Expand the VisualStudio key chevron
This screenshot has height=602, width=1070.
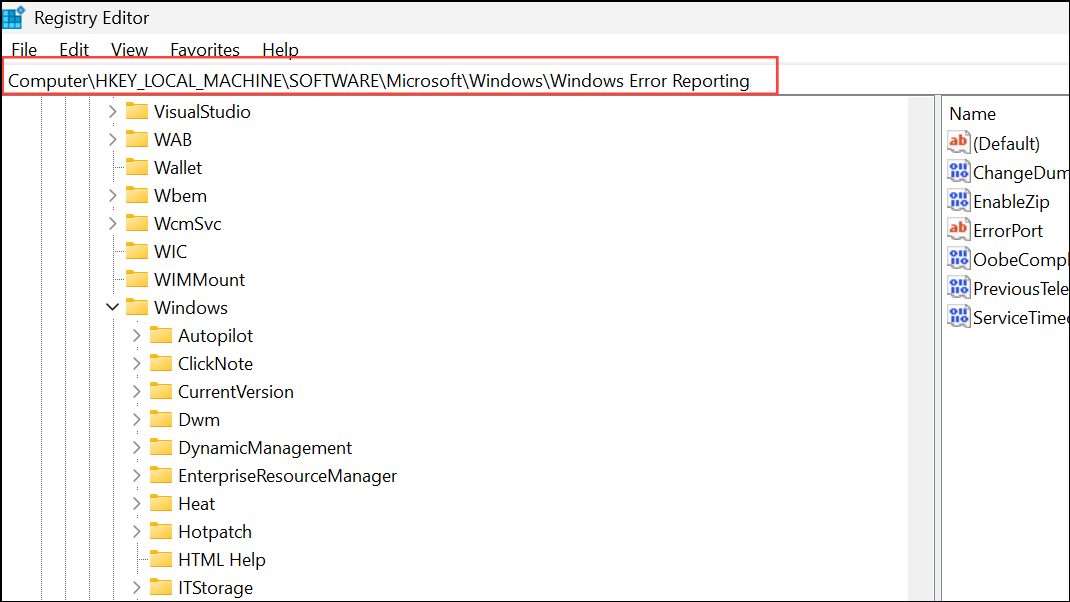point(112,111)
